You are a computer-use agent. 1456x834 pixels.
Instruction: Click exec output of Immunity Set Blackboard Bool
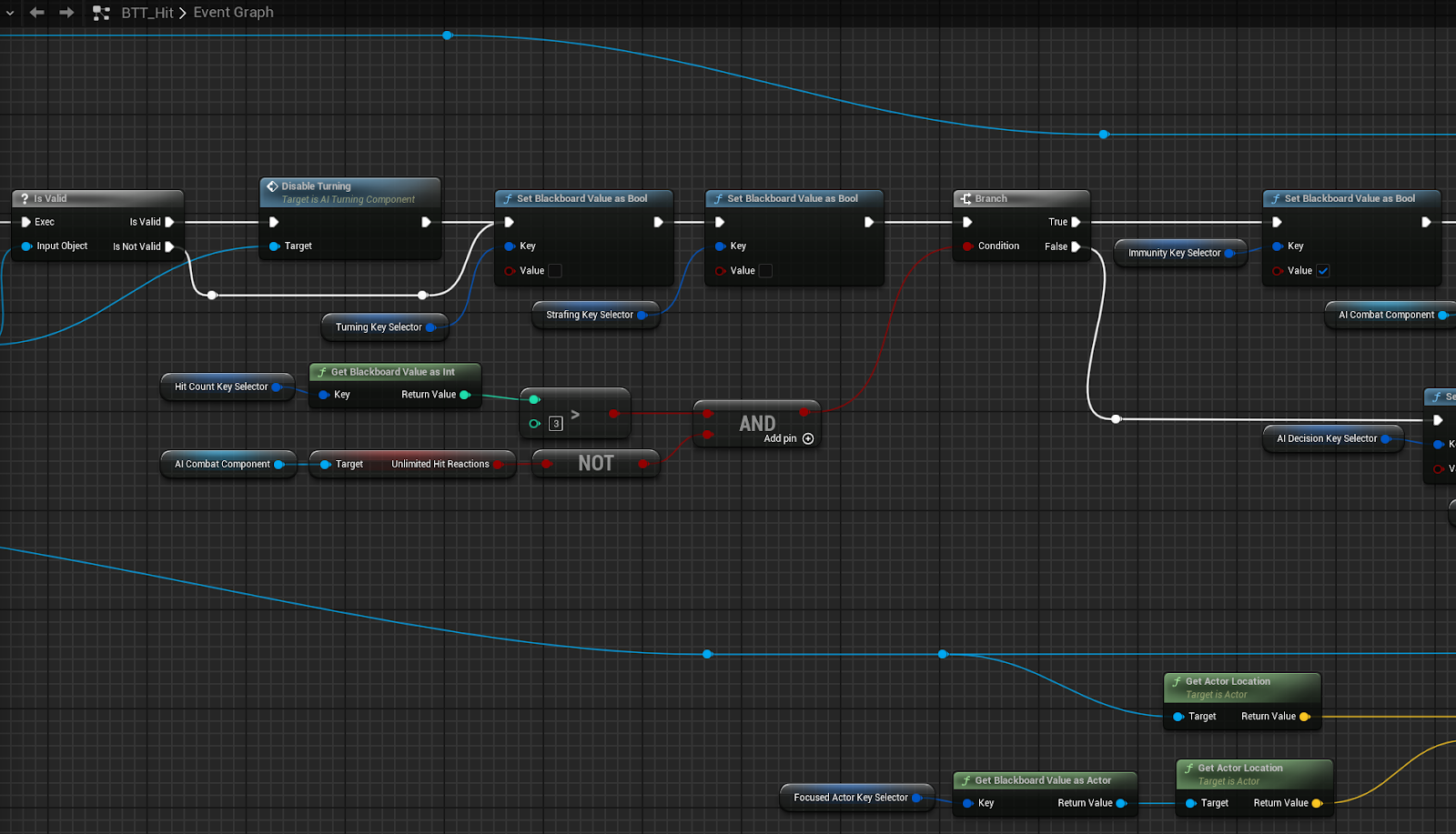(1426, 222)
